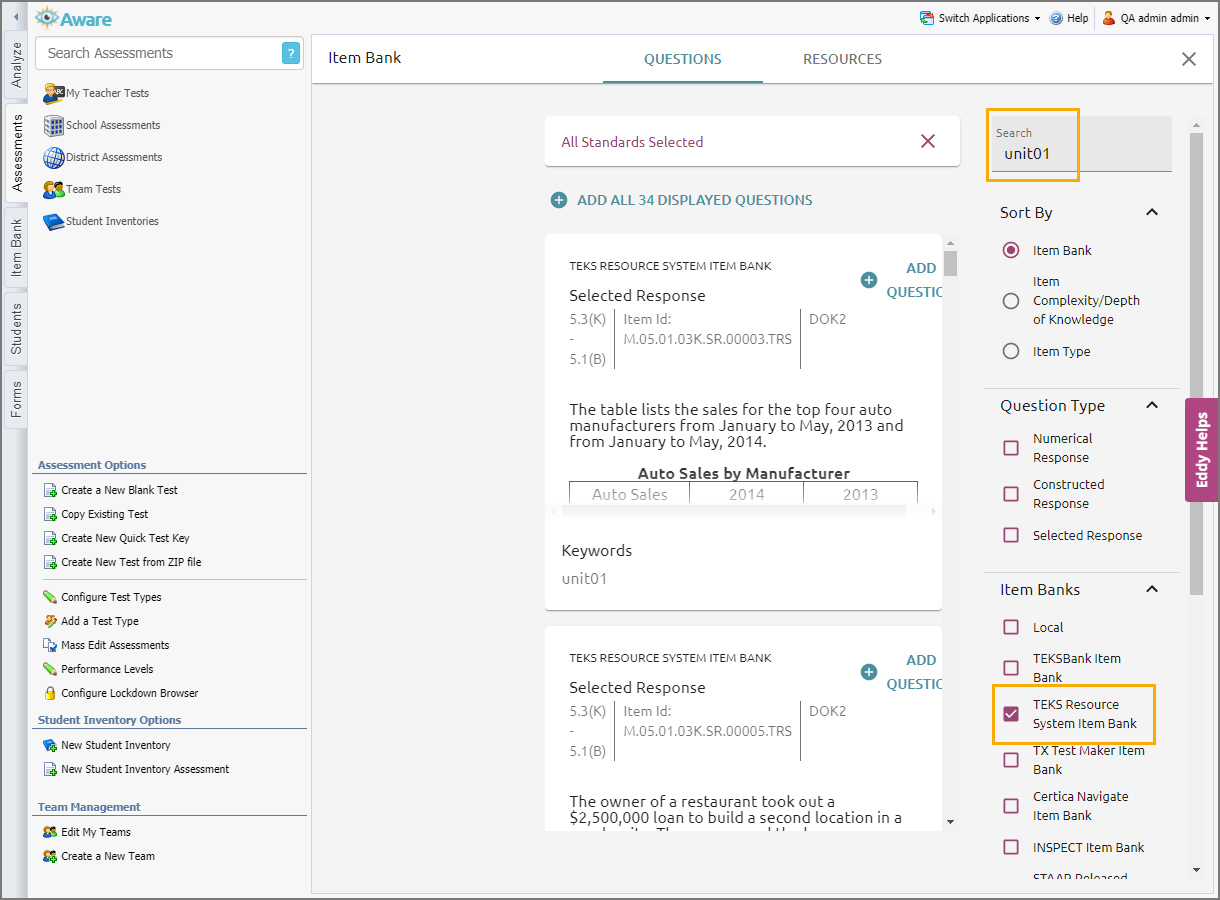Image resolution: width=1220 pixels, height=900 pixels.
Task: Open the Assessments side tab
Action: [x=17, y=153]
